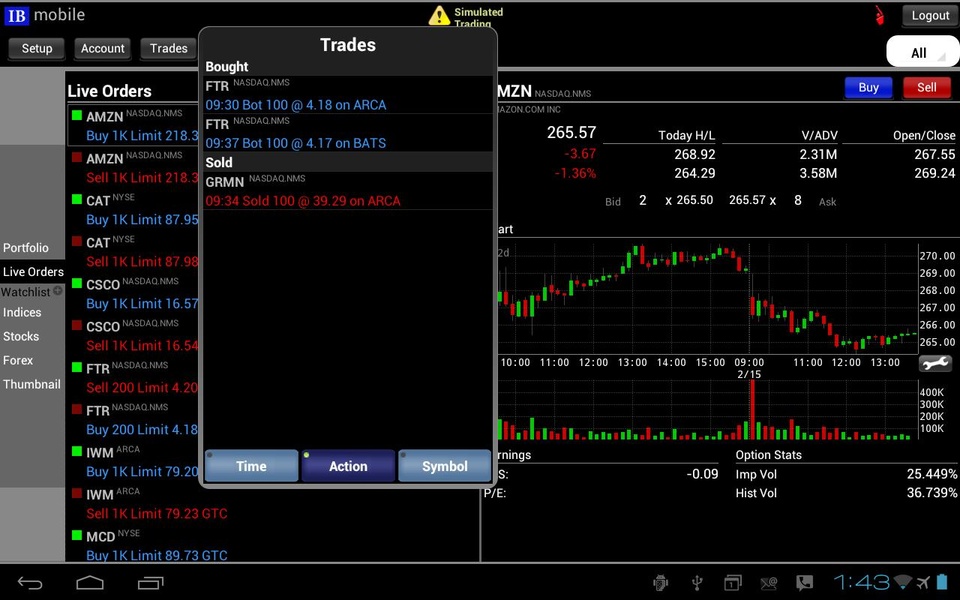Select the FTR Sell 200 Limit 4.20 order
This screenshot has width=960, height=600.
pos(133,378)
